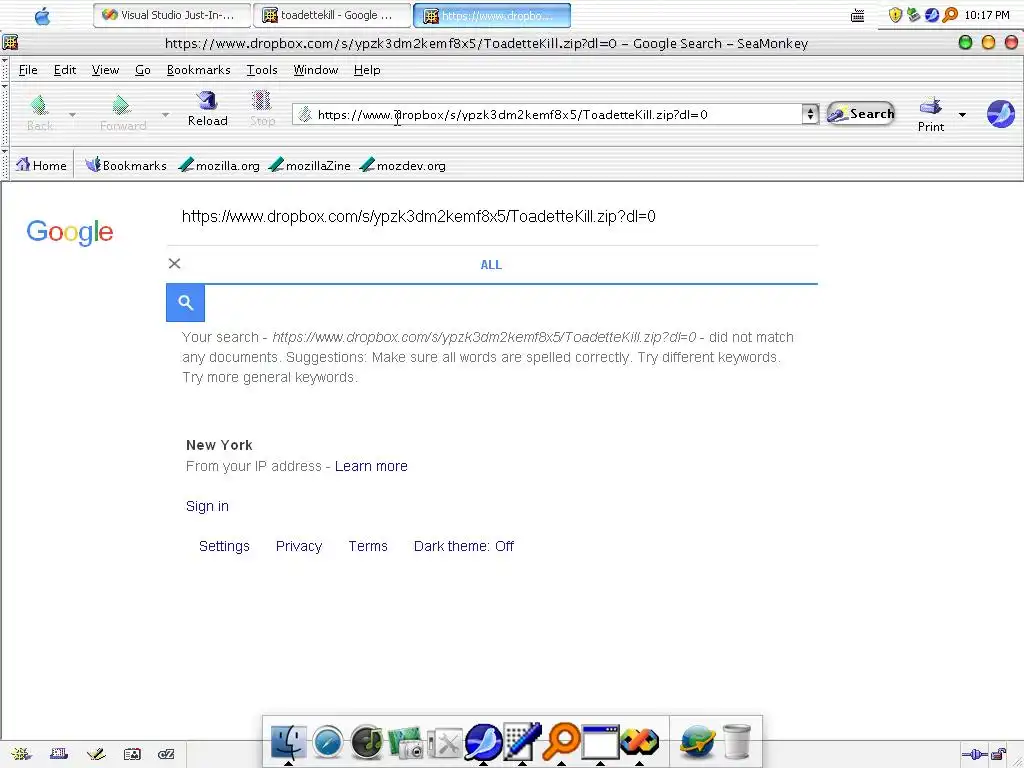Open the globe network icon in dock
1024x768 pixels.
pos(697,743)
